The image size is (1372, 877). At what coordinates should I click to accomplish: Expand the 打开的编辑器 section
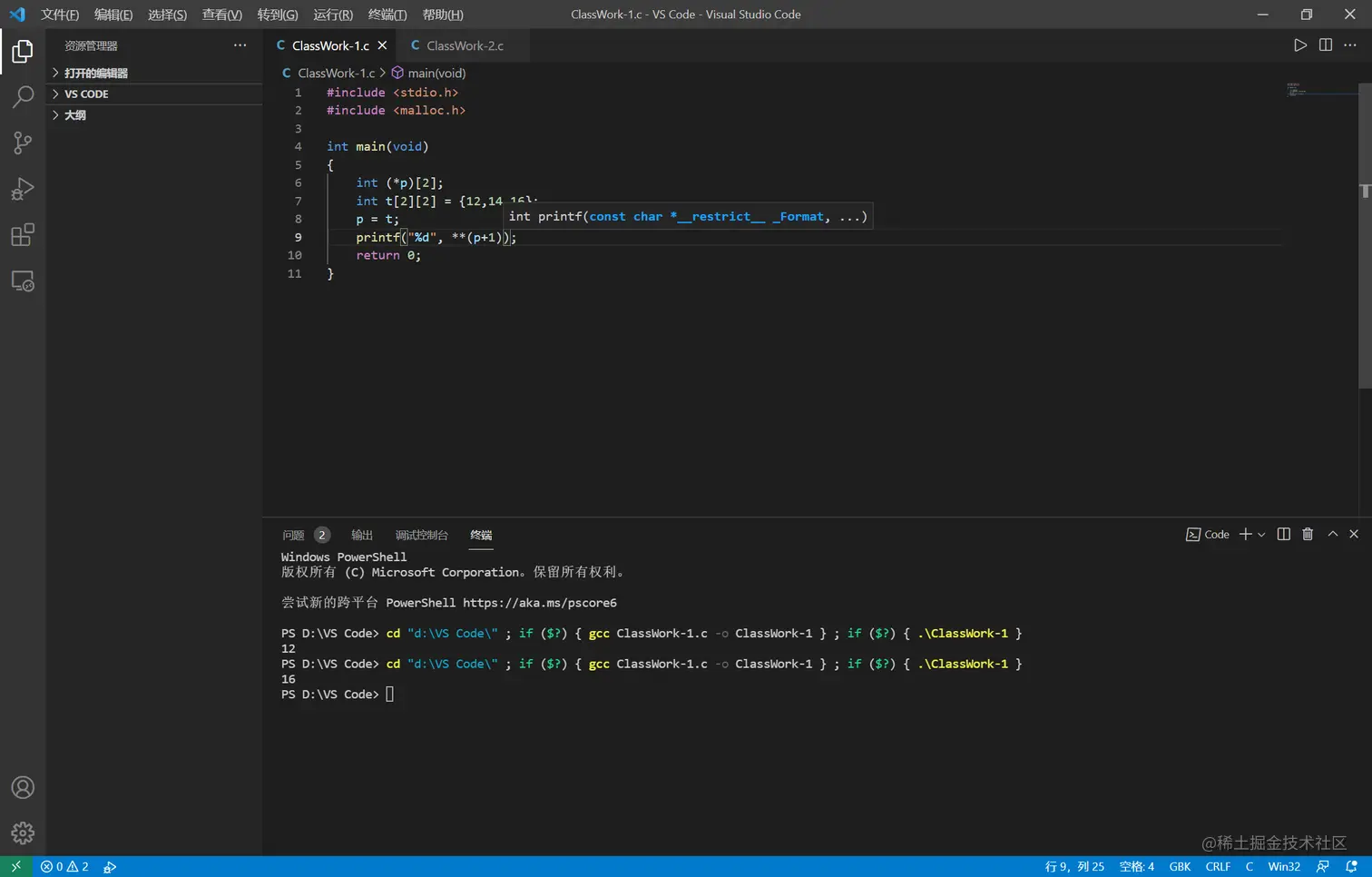point(95,74)
